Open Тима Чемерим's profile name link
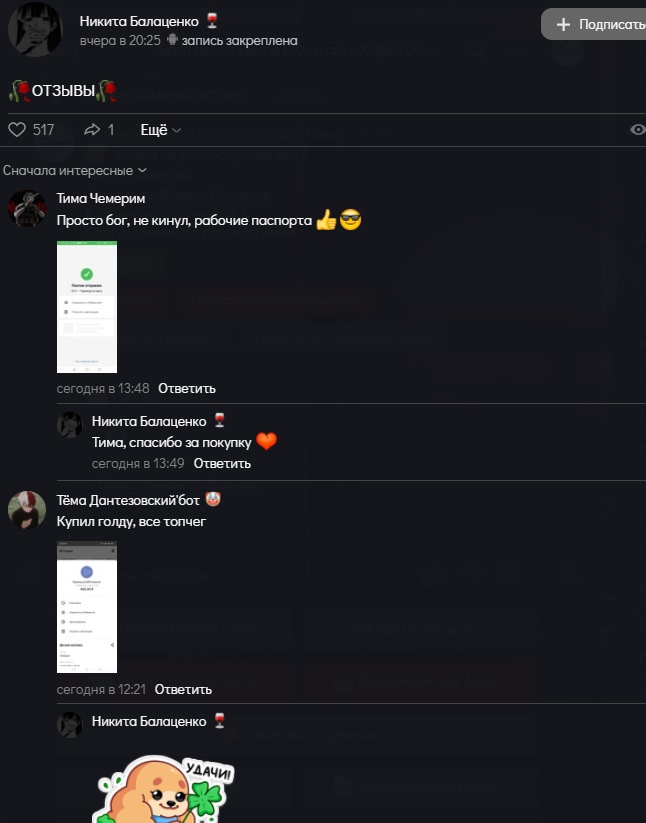Screen dimensions: 646x823 101,198
